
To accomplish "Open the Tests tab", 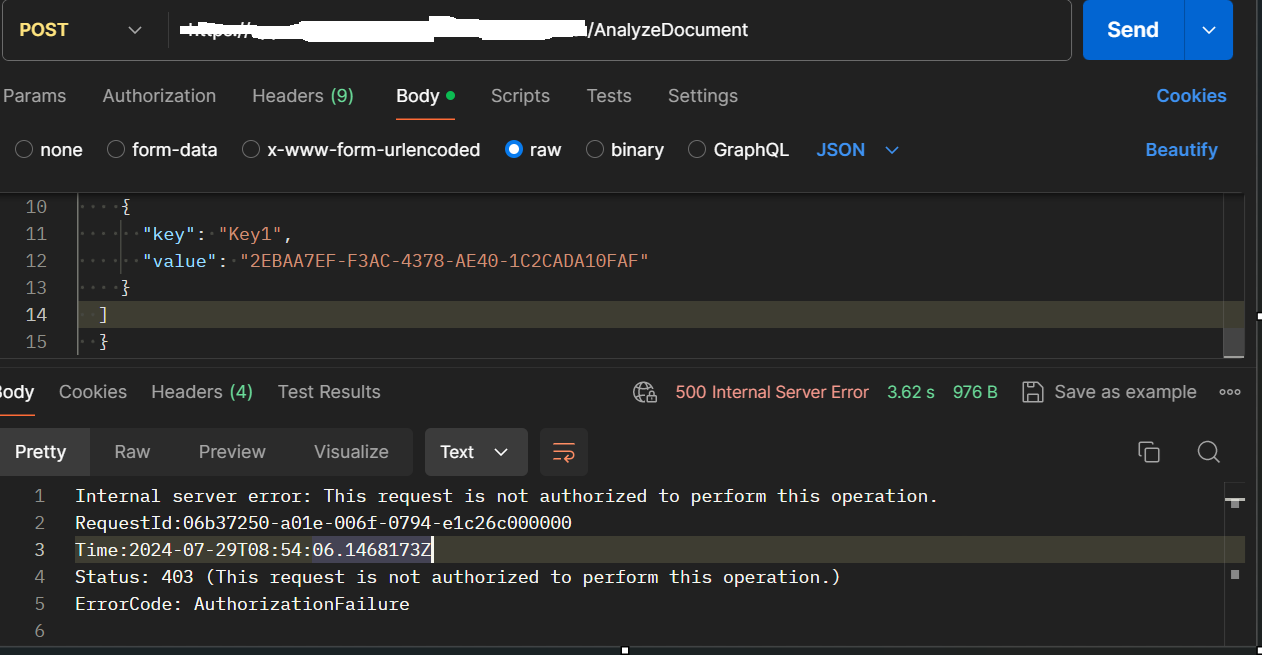I will click(609, 96).
